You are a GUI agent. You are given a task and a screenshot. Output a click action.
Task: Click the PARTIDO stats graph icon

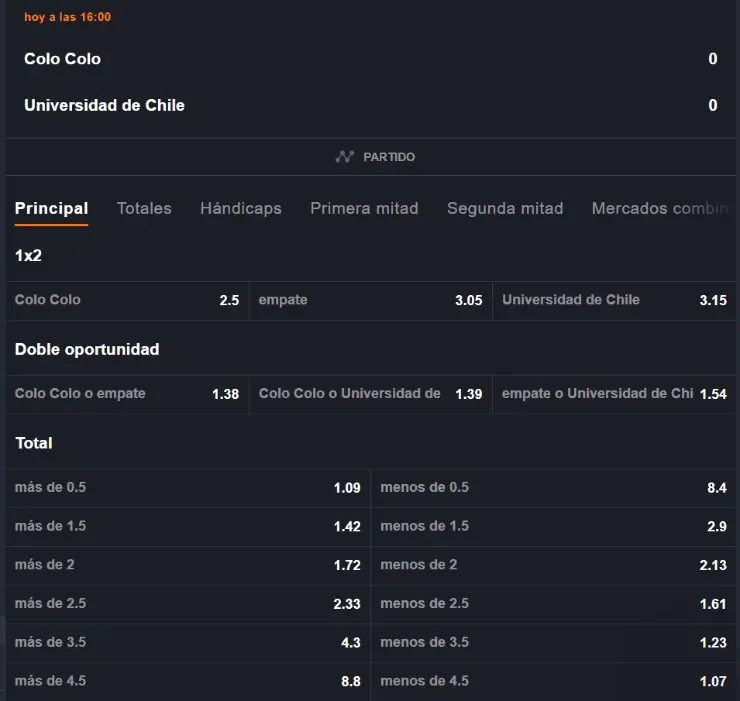click(345, 157)
